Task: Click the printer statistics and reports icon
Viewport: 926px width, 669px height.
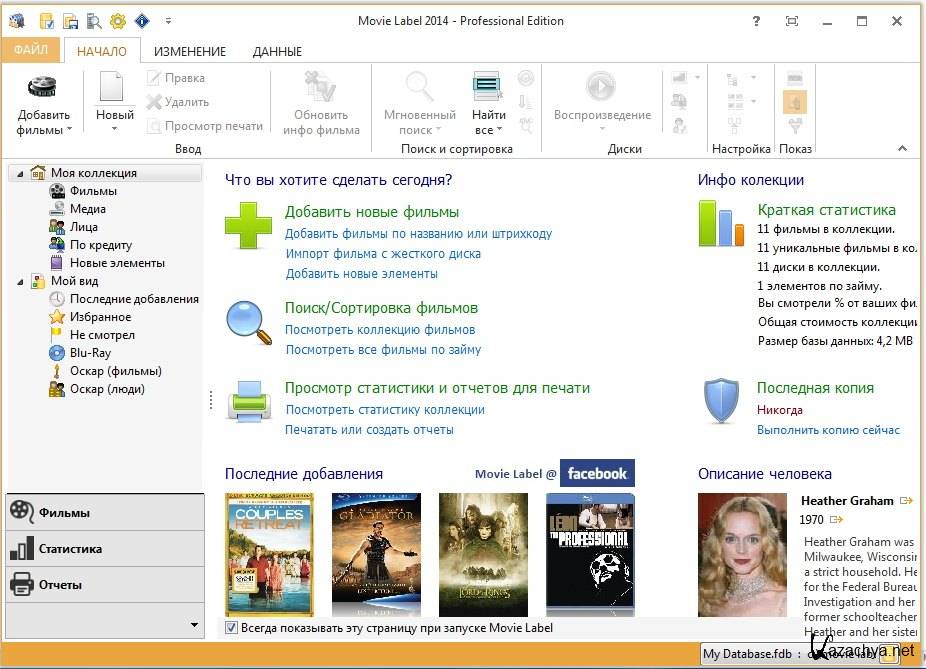Action: (x=248, y=403)
